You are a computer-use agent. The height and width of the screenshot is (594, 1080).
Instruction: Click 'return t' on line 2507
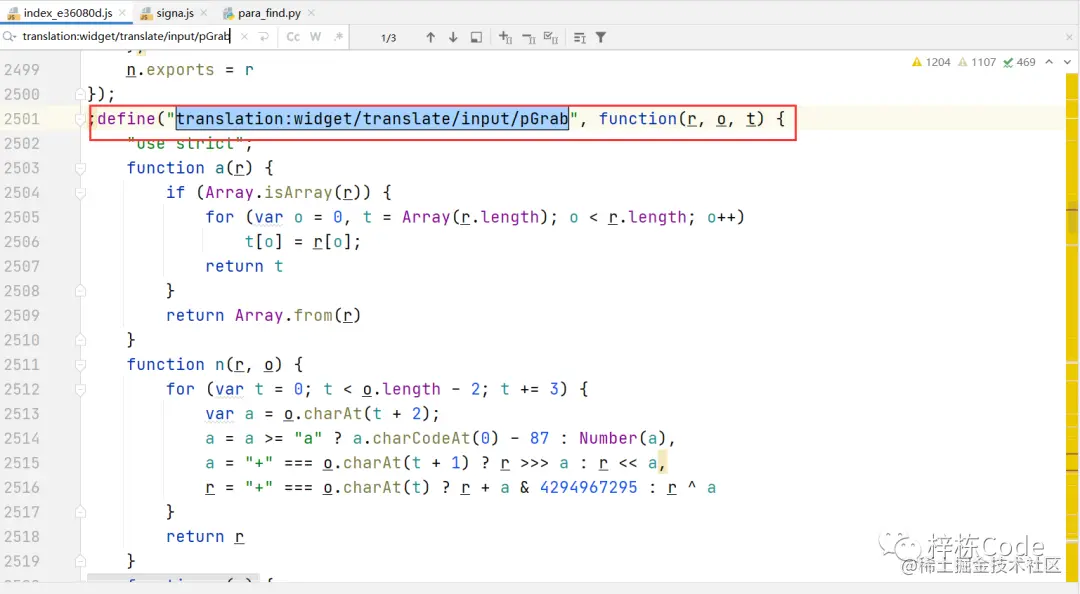click(x=244, y=266)
